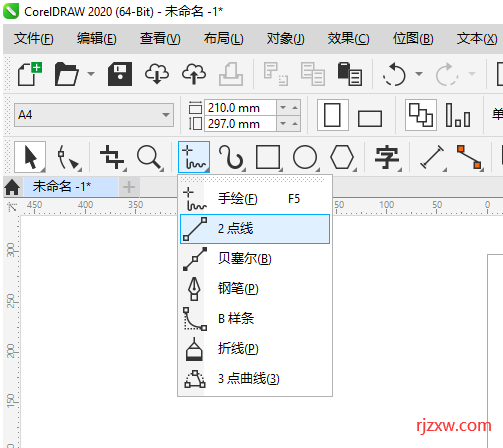Open the 文件(F) menu

click(33, 39)
